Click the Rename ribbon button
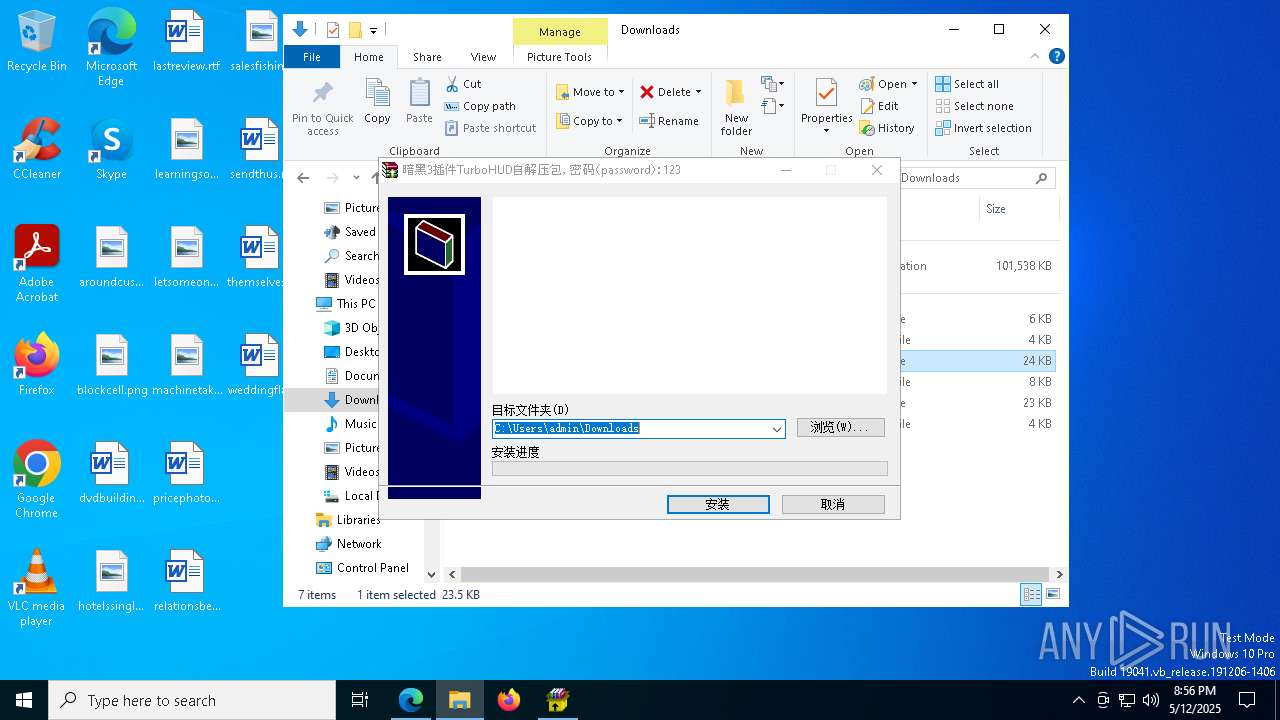 tap(669, 121)
